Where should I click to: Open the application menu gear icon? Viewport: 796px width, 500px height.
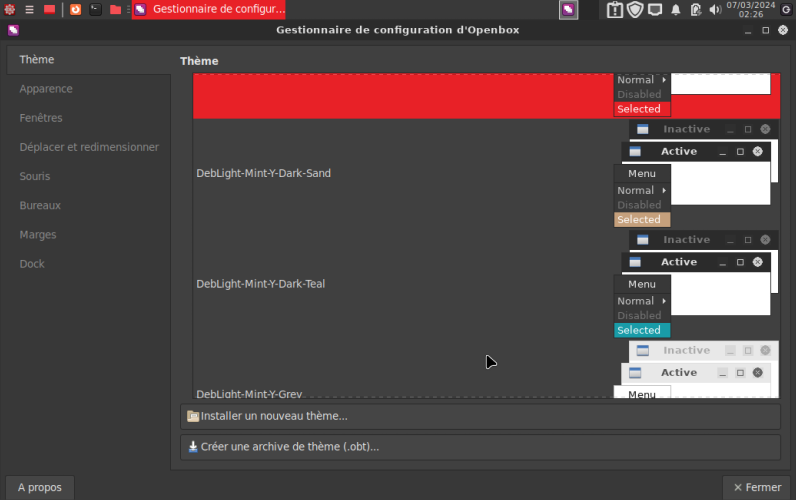9,10
